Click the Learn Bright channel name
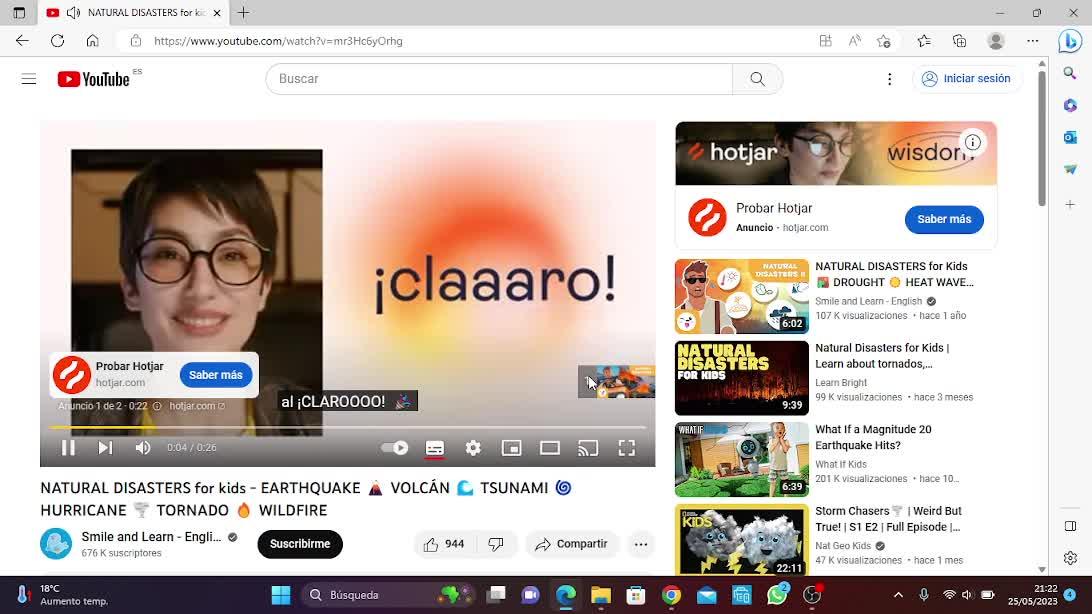The height and width of the screenshot is (614, 1092). pyautogui.click(x=841, y=383)
